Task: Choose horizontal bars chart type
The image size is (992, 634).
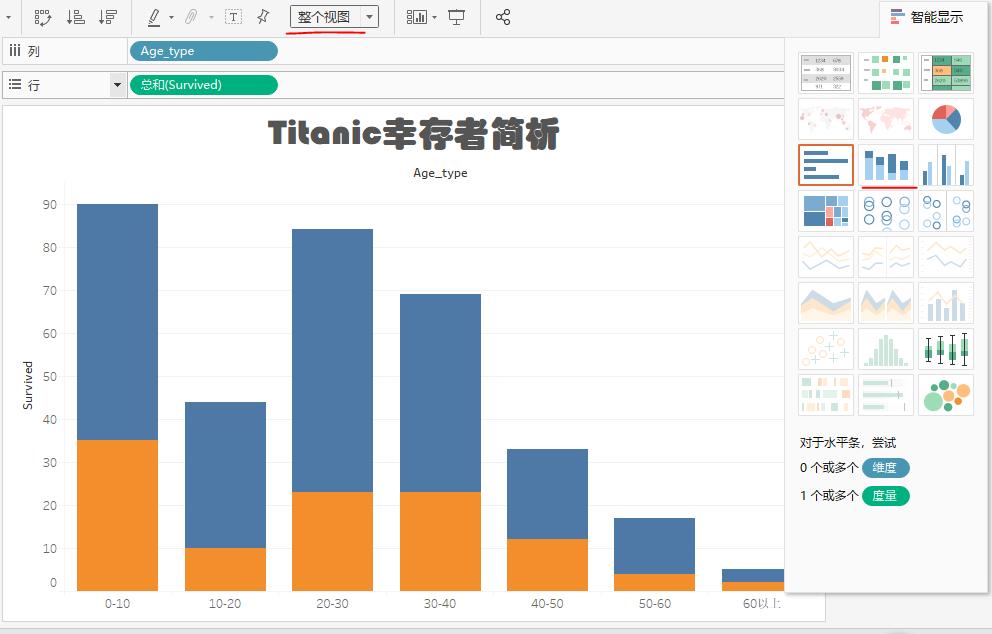Action: [x=826, y=165]
